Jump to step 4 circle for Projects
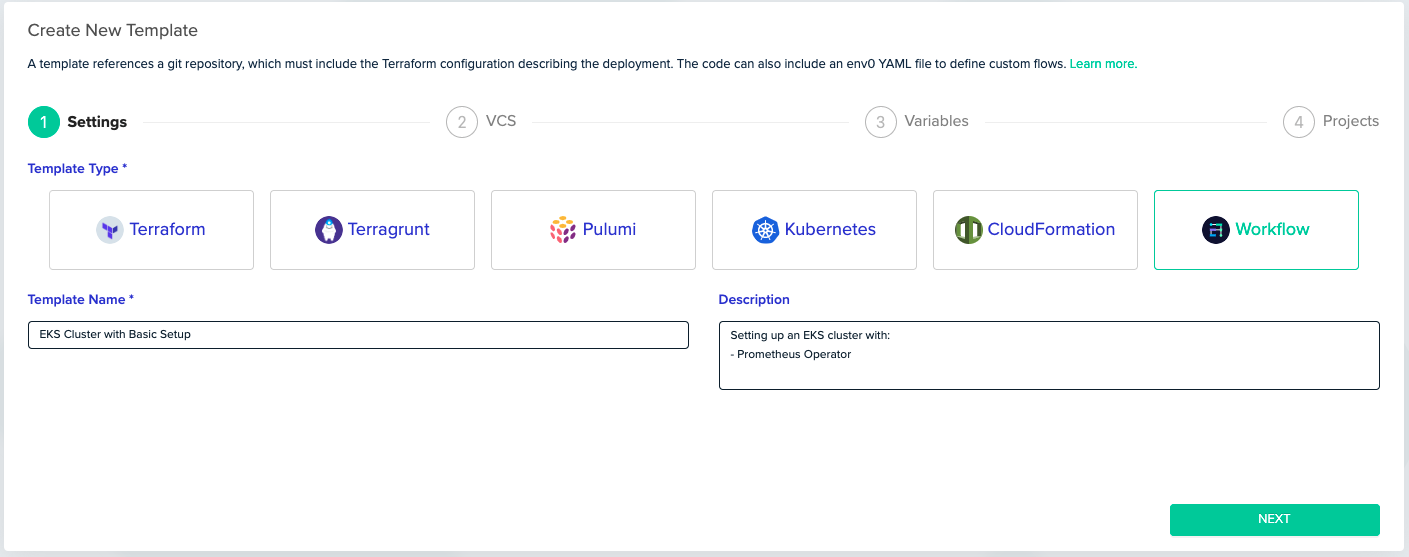The width and height of the screenshot is (1409, 557). click(1299, 122)
